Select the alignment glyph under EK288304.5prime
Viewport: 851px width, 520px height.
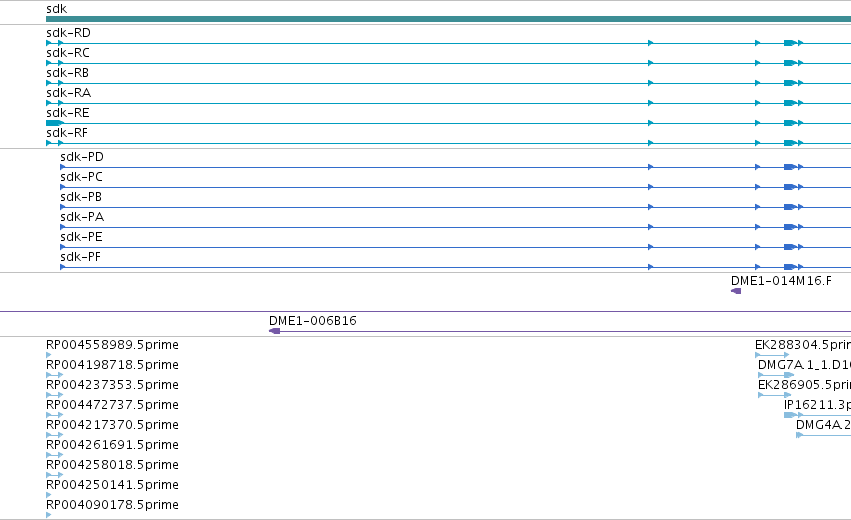[772, 355]
